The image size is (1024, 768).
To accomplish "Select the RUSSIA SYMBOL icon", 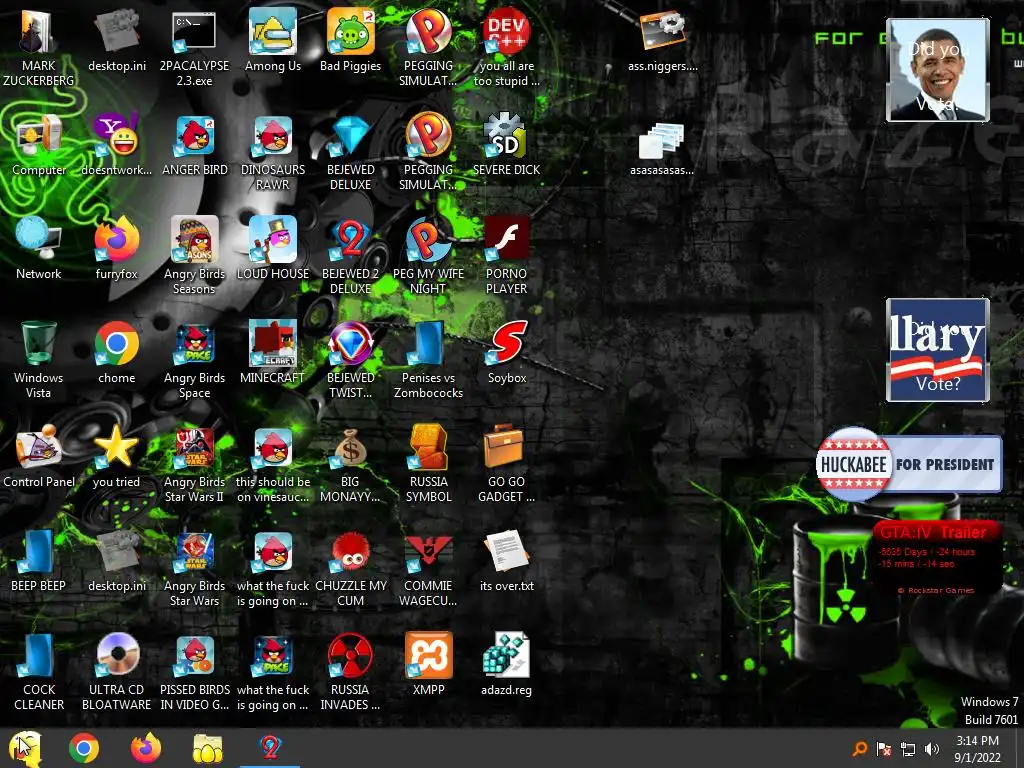I will pos(428,464).
